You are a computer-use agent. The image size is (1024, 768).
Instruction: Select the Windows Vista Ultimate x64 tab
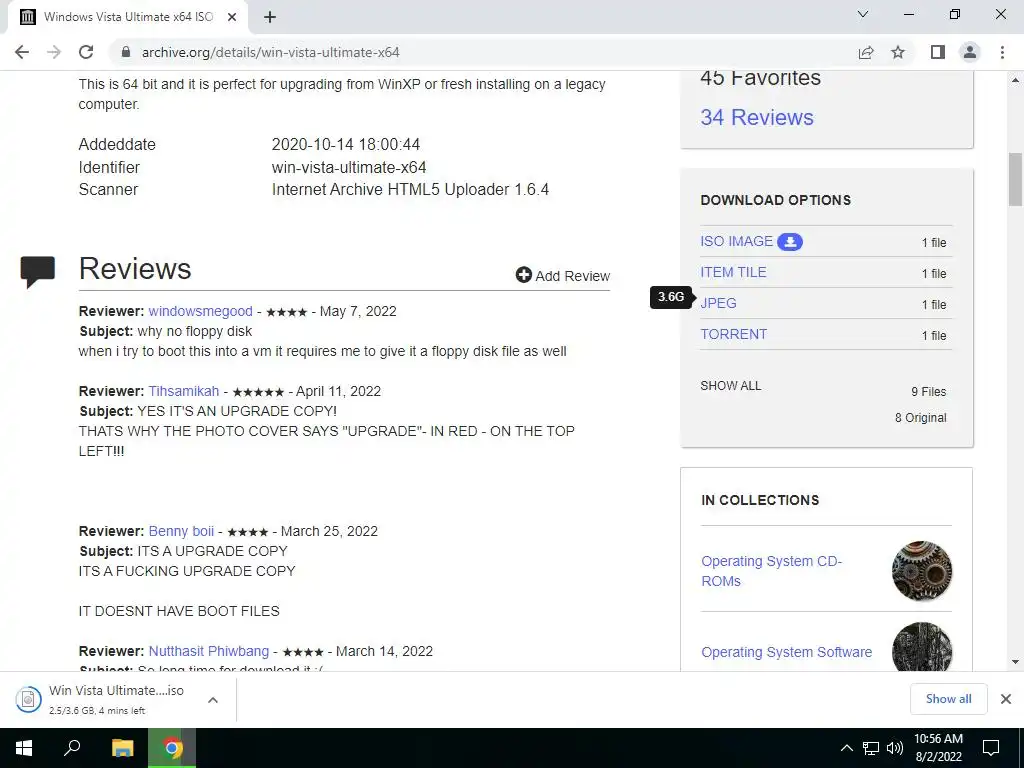(128, 17)
